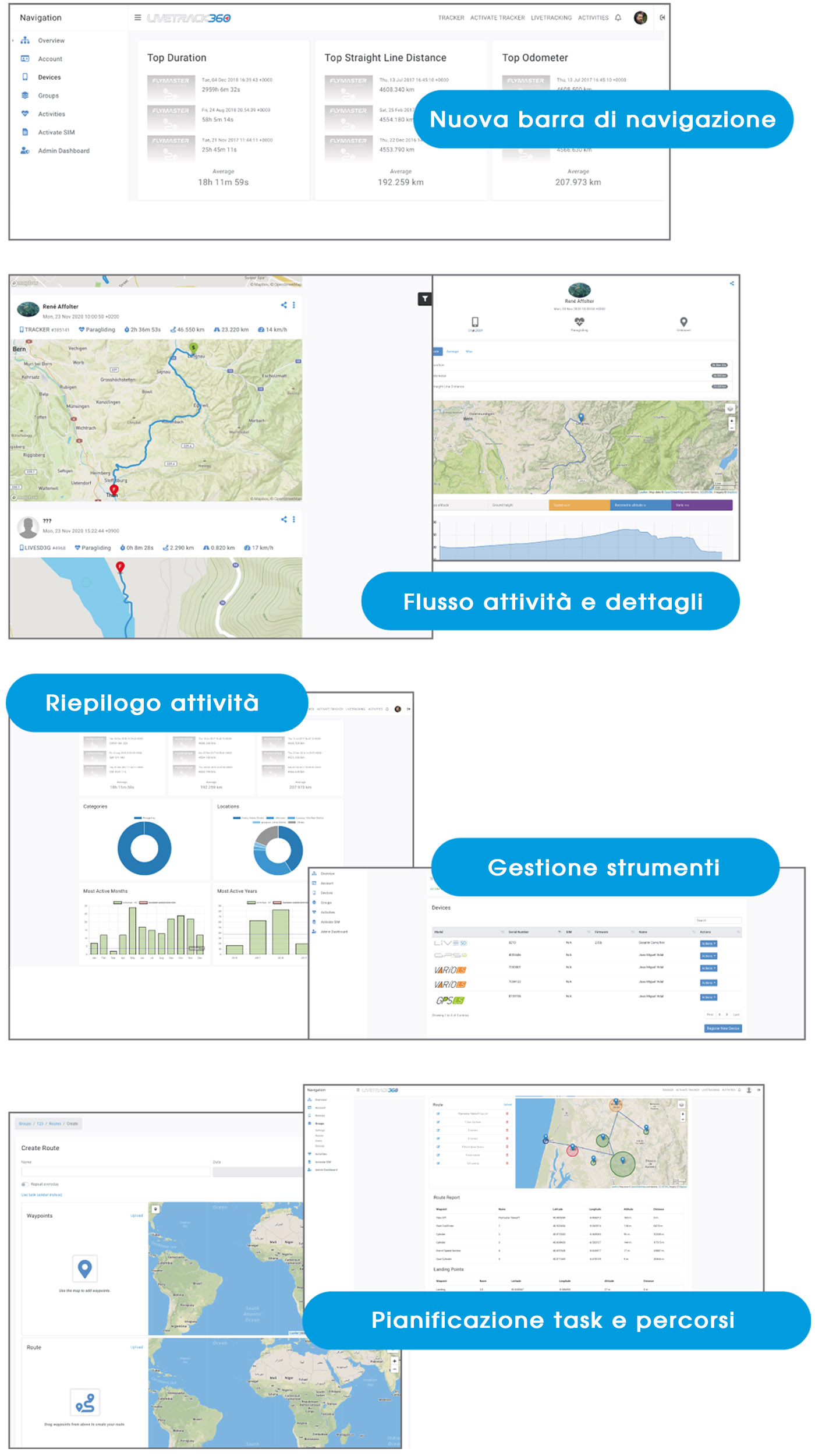Click the Name input field in Create Route
The width and height of the screenshot is (815, 1456).
tap(115, 1171)
